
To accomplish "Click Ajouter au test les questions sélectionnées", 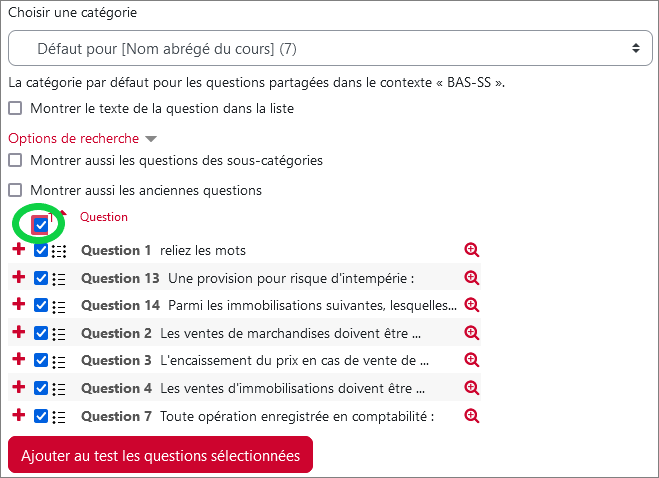I will pyautogui.click(x=161, y=455).
